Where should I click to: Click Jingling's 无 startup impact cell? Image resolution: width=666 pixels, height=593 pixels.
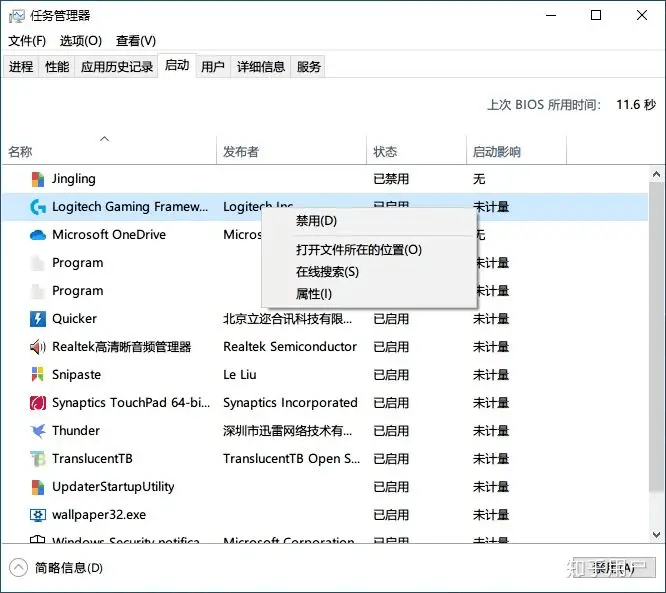479,179
